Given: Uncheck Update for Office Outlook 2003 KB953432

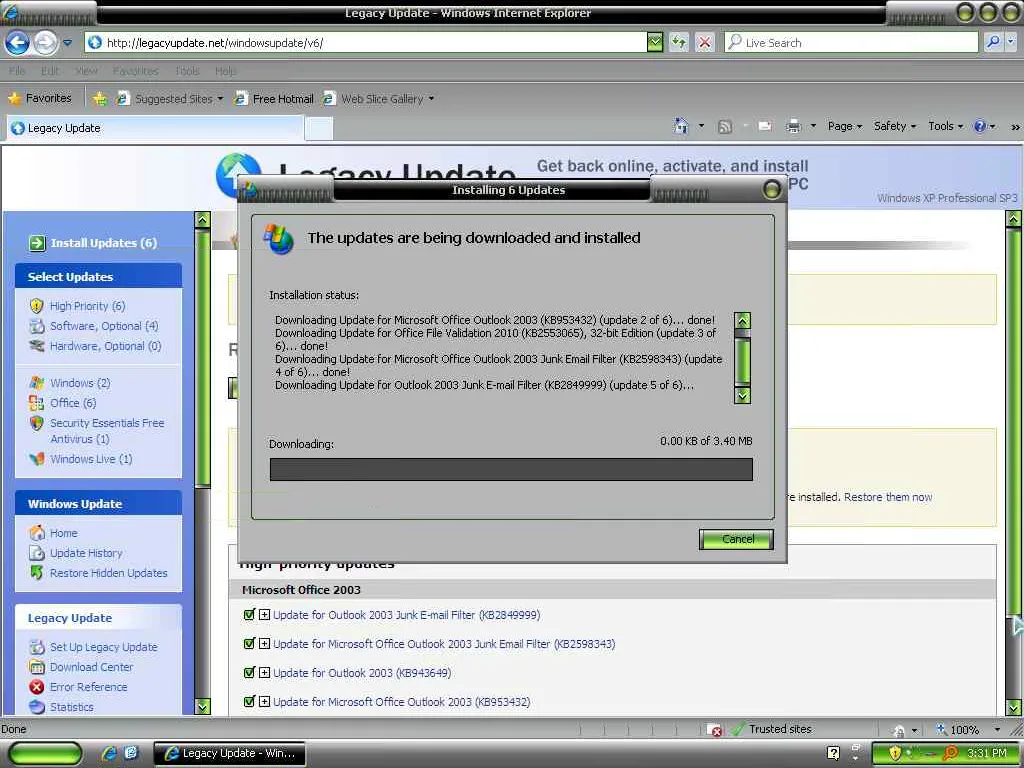Looking at the screenshot, I should (x=249, y=701).
